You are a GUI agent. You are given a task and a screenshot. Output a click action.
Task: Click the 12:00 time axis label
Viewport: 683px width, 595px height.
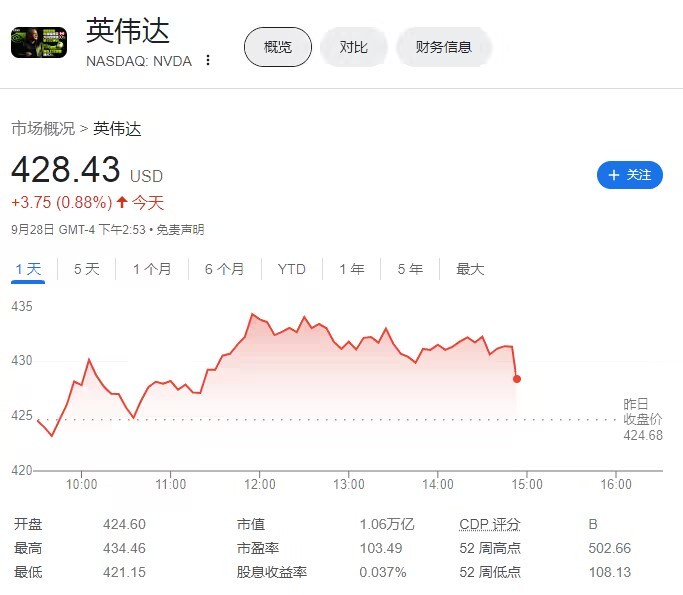[x=260, y=484]
